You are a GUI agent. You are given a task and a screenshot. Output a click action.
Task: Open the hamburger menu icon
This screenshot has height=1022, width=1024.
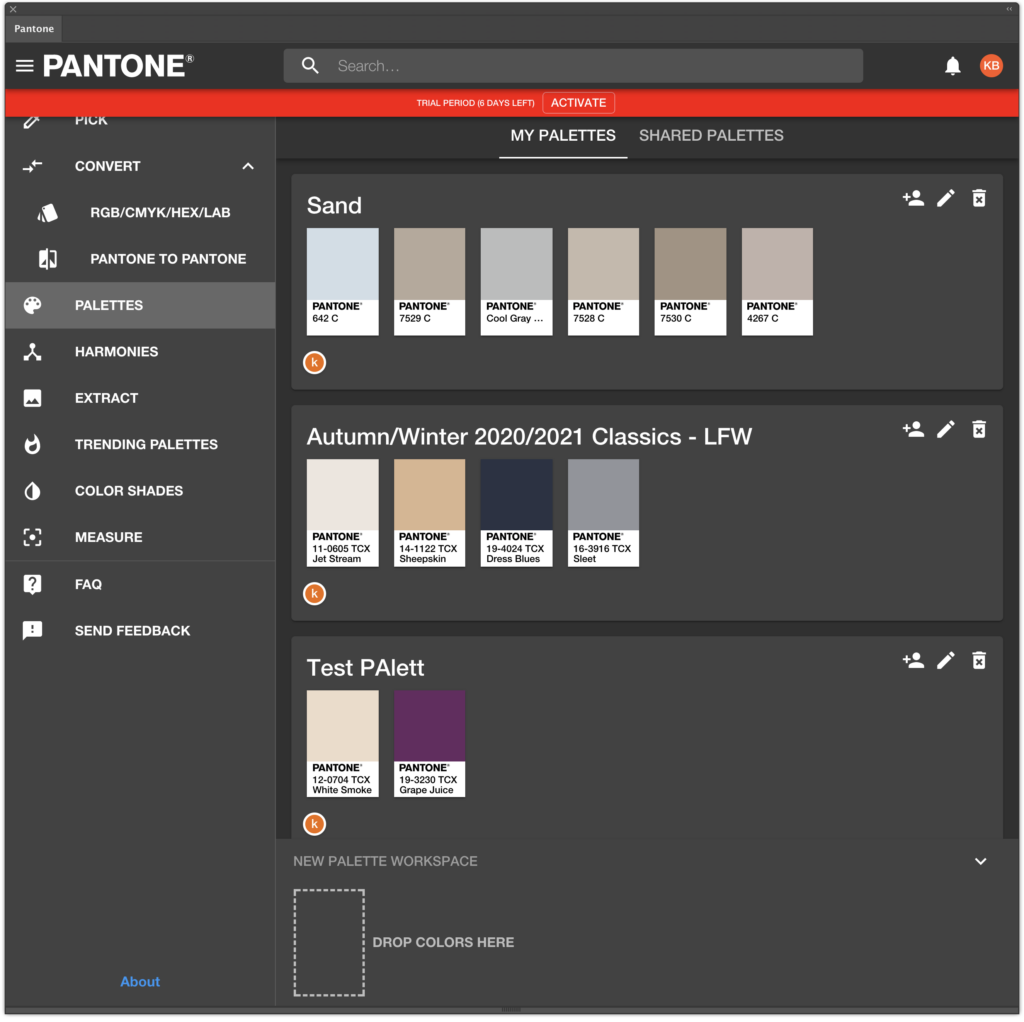[x=25, y=66]
